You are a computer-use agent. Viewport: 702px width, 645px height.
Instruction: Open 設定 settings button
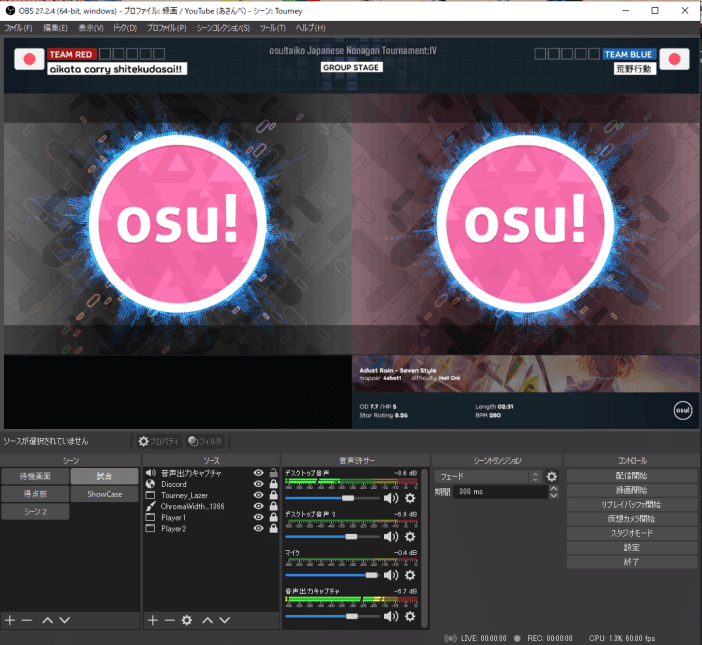point(631,547)
